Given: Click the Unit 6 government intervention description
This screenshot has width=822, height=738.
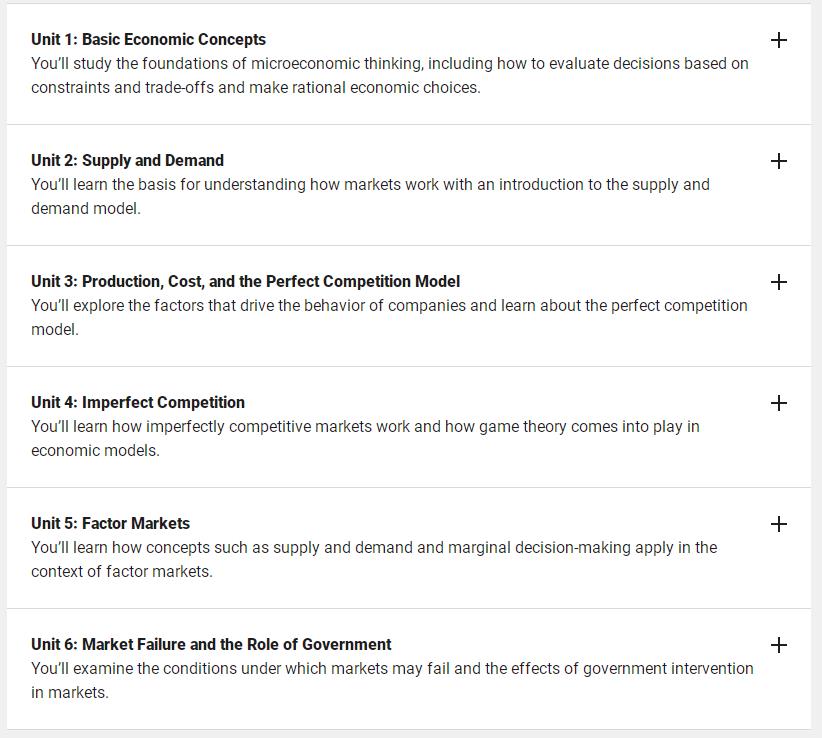Looking at the screenshot, I should 392,681.
